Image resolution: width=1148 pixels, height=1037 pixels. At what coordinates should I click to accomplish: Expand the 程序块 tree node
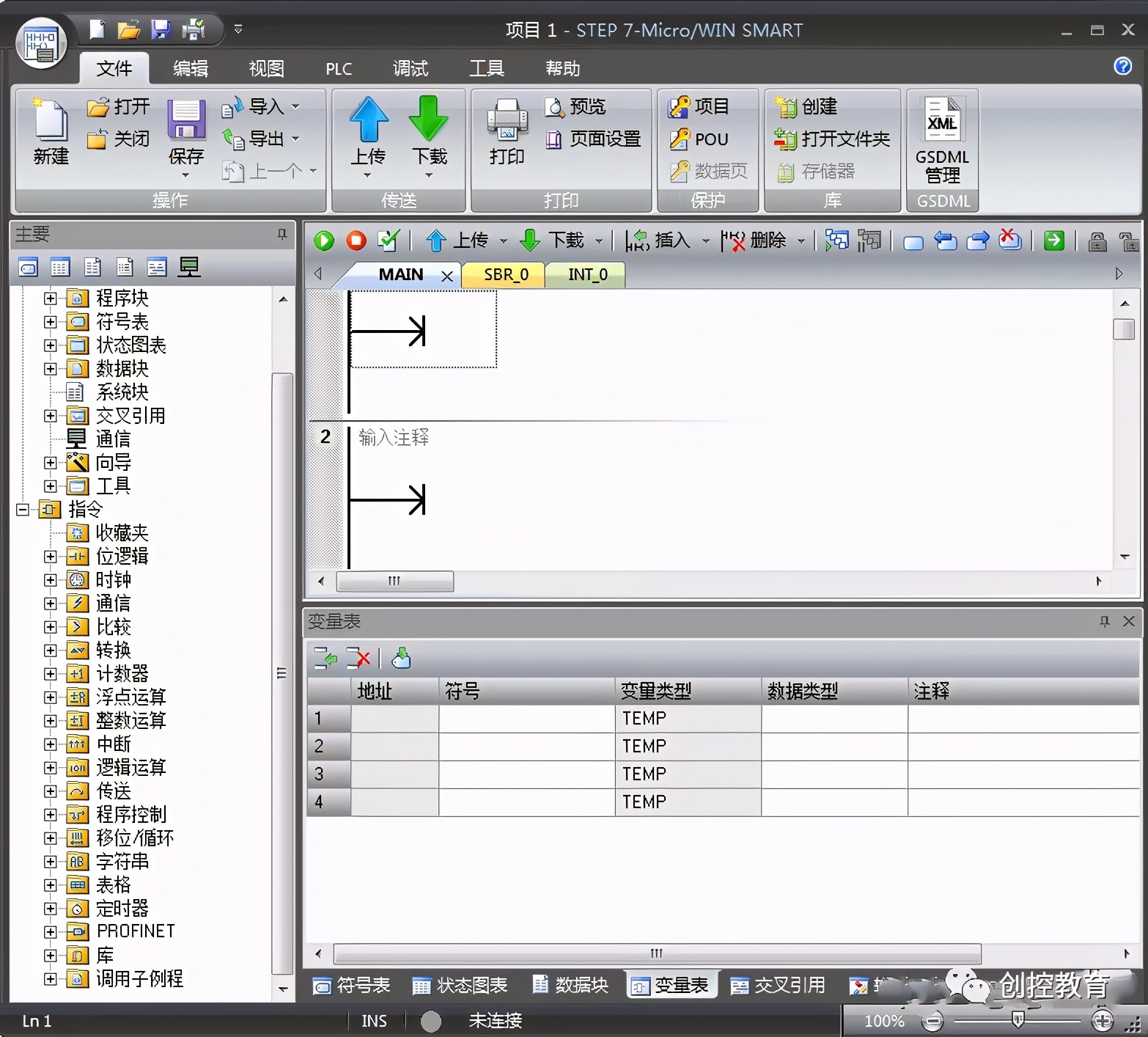click(50, 298)
